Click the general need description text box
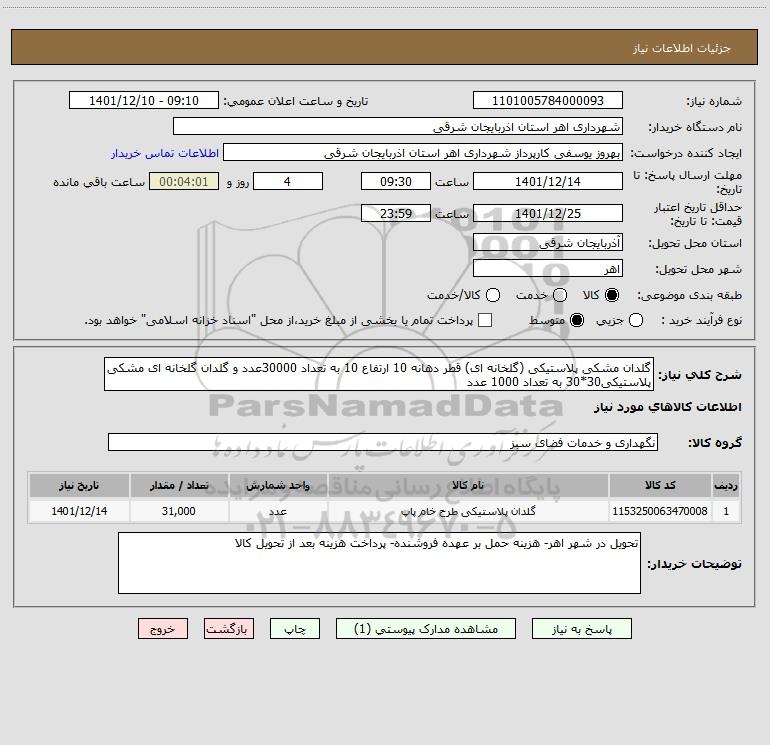The height and width of the screenshot is (745, 770). coord(379,374)
